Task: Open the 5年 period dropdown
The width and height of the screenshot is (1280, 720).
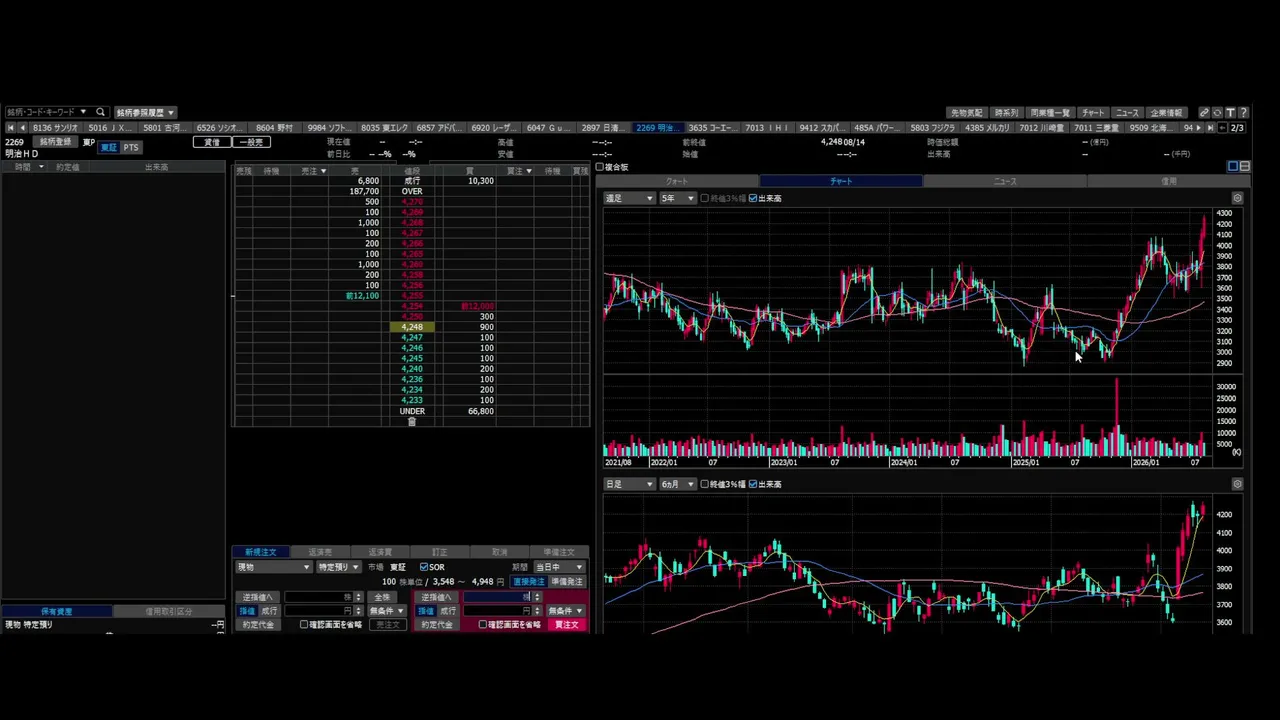Action: 676,198
